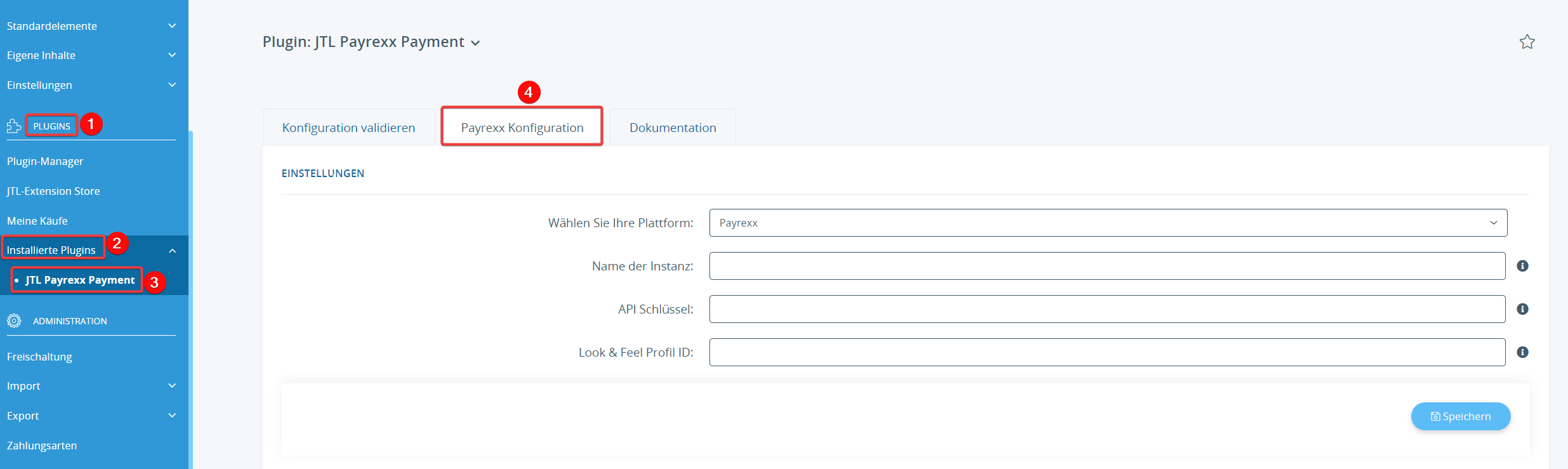1568x469 pixels.
Task: Switch to Payrexx Konfiguration tab
Action: coord(522,128)
